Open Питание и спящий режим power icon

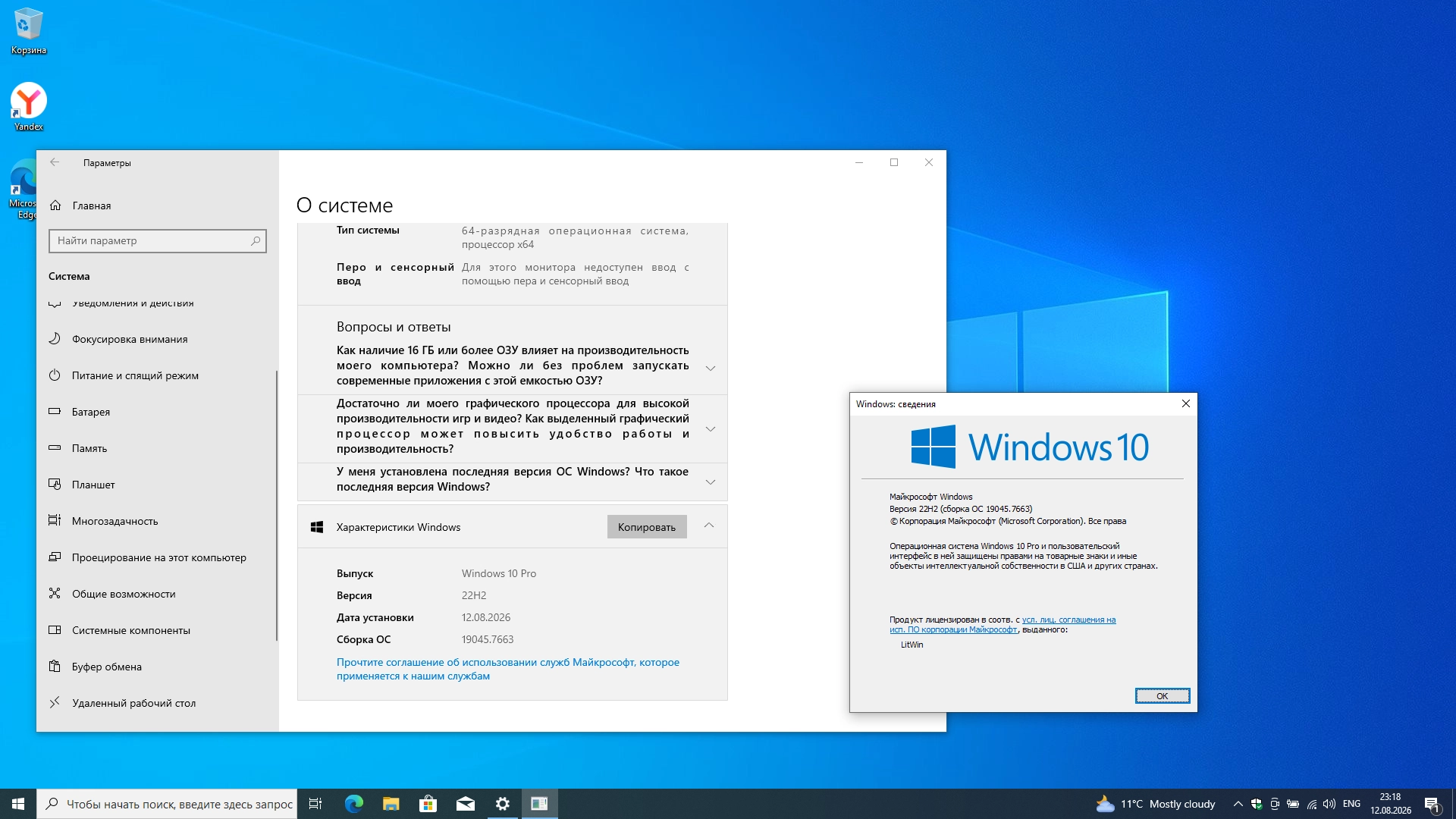coord(55,375)
